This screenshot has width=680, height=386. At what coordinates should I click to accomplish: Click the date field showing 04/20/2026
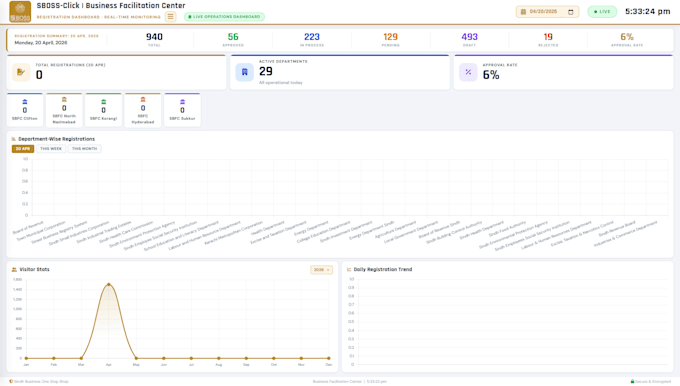pos(547,12)
